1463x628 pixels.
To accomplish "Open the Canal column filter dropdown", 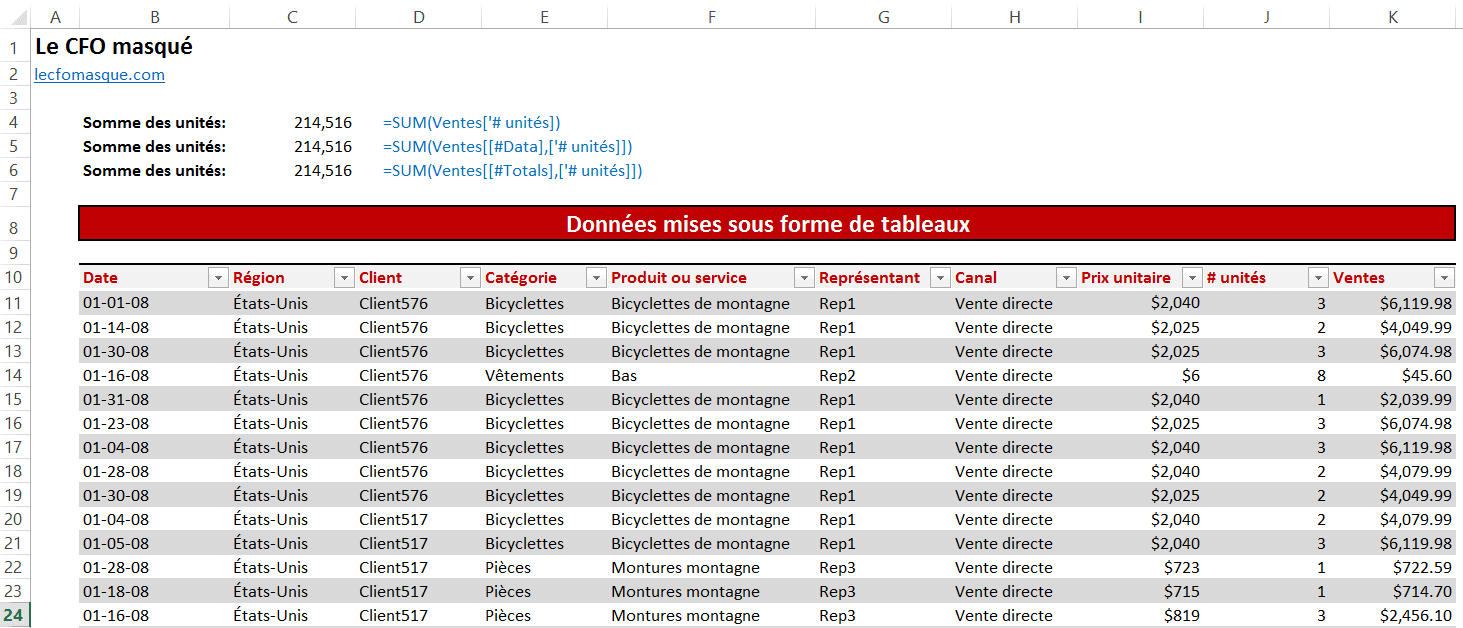I will pyautogui.click(x=1065, y=278).
